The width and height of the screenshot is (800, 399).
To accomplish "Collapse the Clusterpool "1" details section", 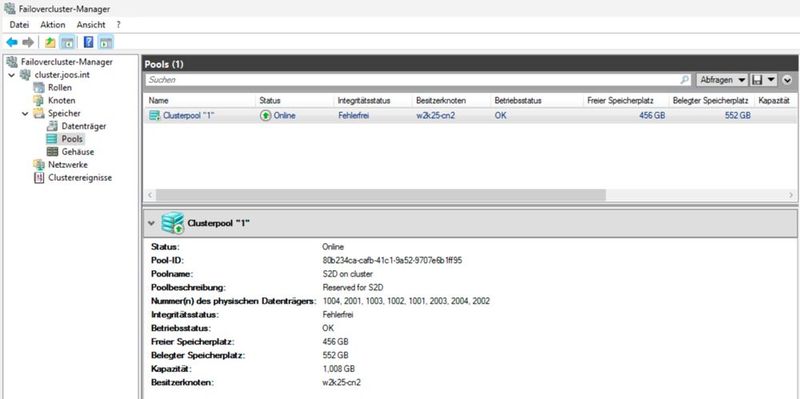I will click(x=151, y=223).
